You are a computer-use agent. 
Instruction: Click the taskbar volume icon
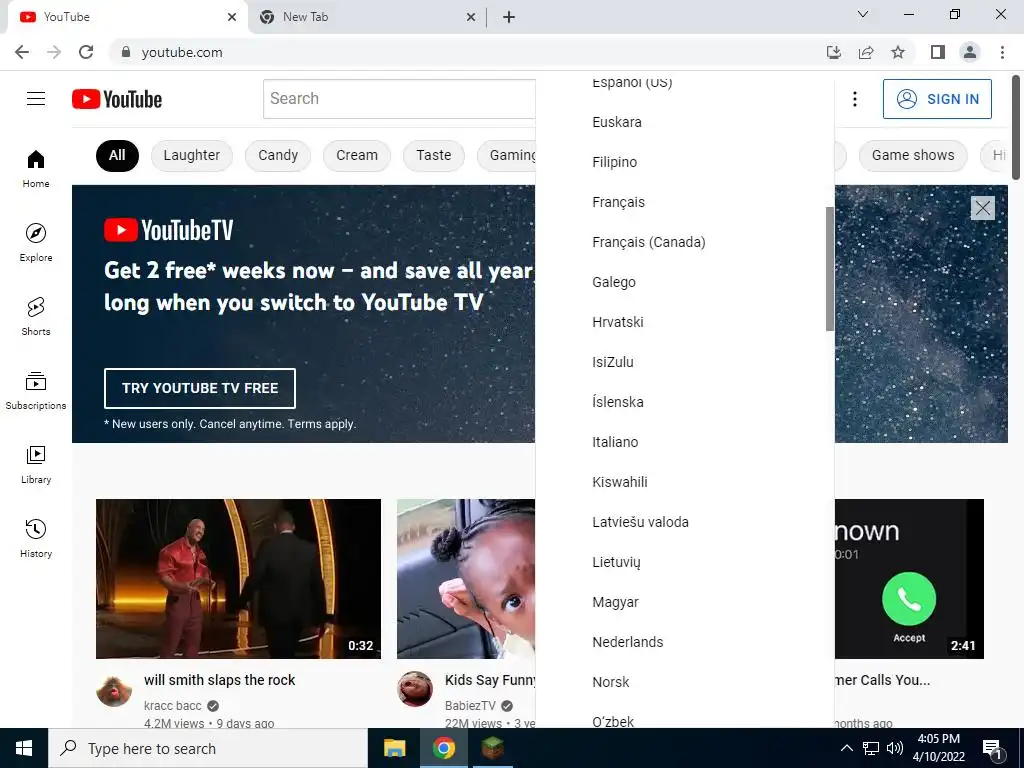pyautogui.click(x=895, y=748)
